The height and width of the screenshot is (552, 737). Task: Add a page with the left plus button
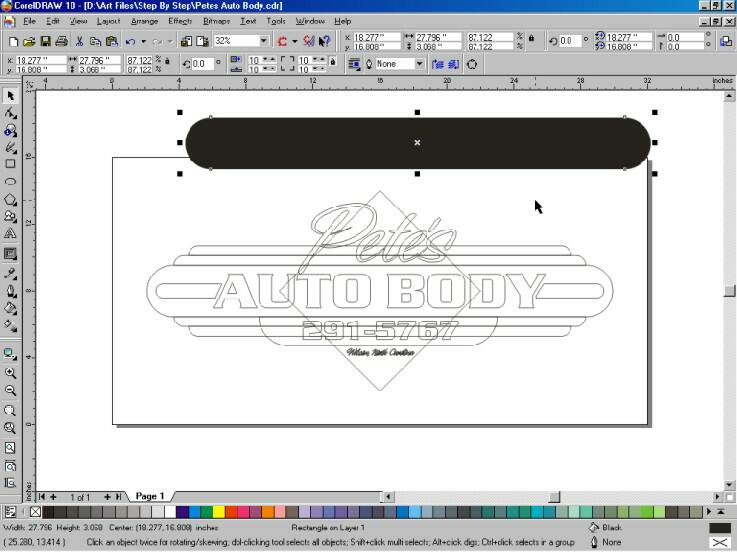click(53, 497)
